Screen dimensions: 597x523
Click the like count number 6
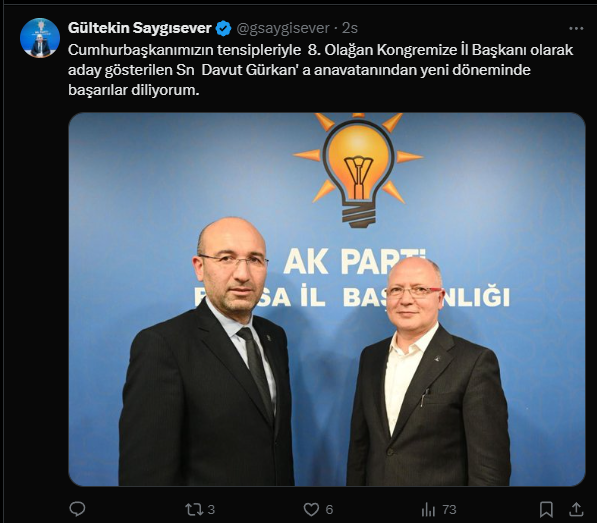[329, 509]
